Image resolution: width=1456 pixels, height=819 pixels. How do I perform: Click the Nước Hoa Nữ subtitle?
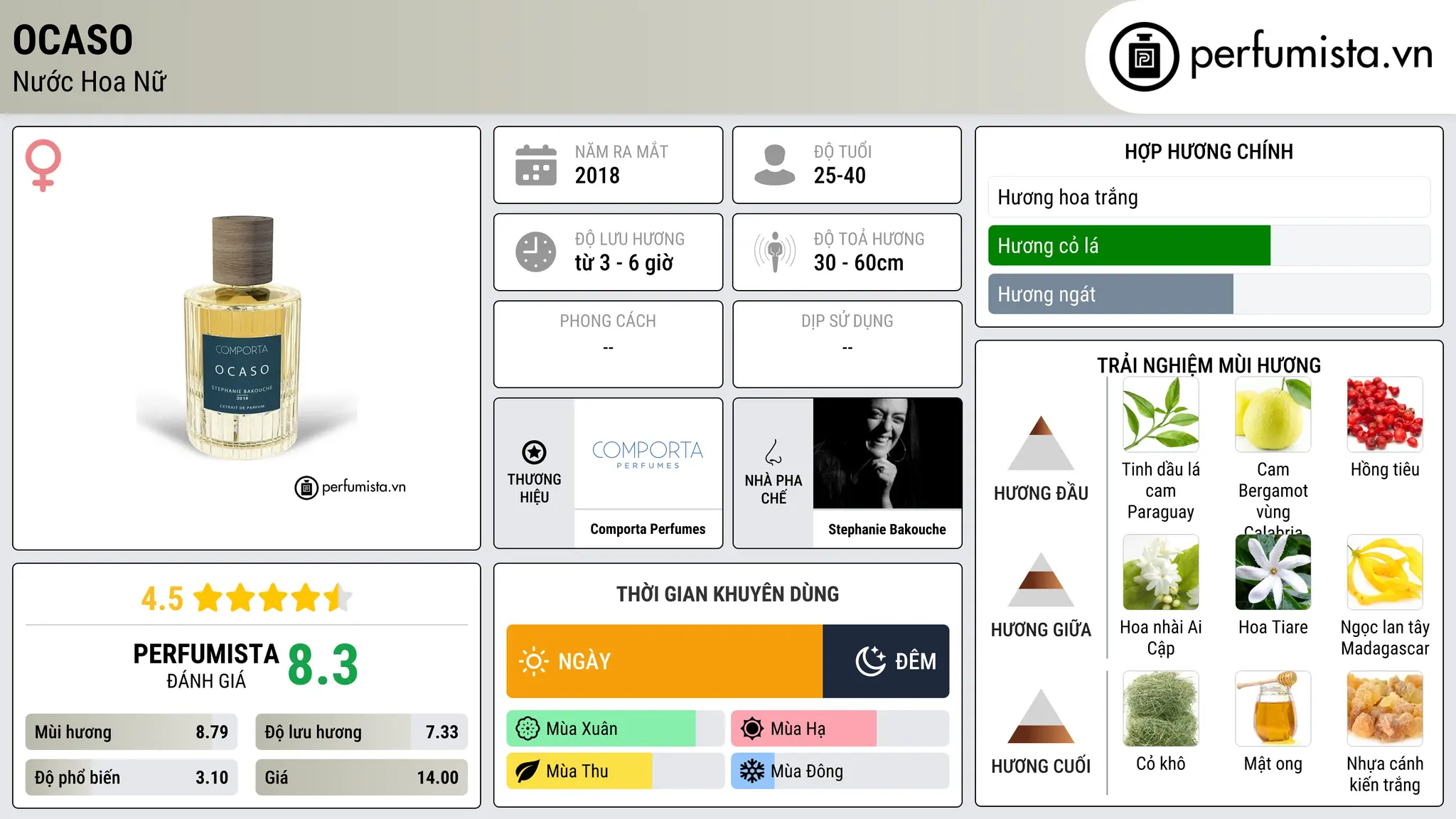(90, 82)
